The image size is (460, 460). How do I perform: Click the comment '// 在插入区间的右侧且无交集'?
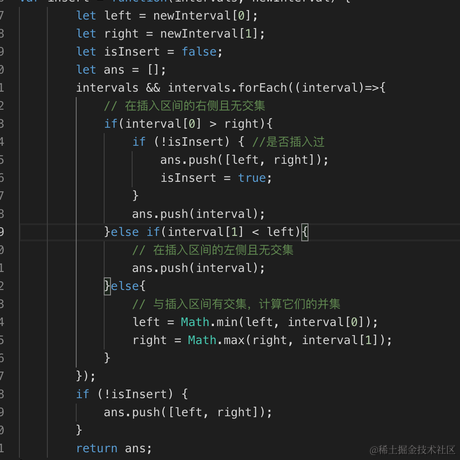(184, 106)
